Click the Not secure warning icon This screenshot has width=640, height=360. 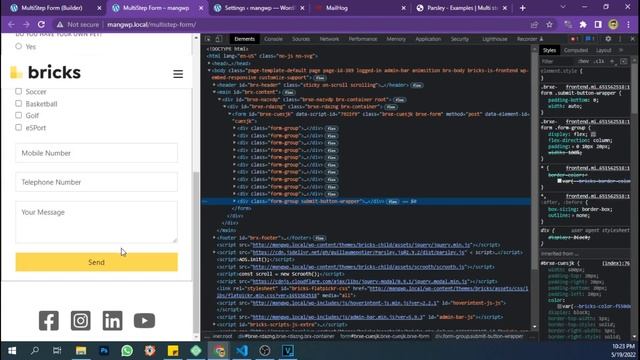(x=60, y=24)
